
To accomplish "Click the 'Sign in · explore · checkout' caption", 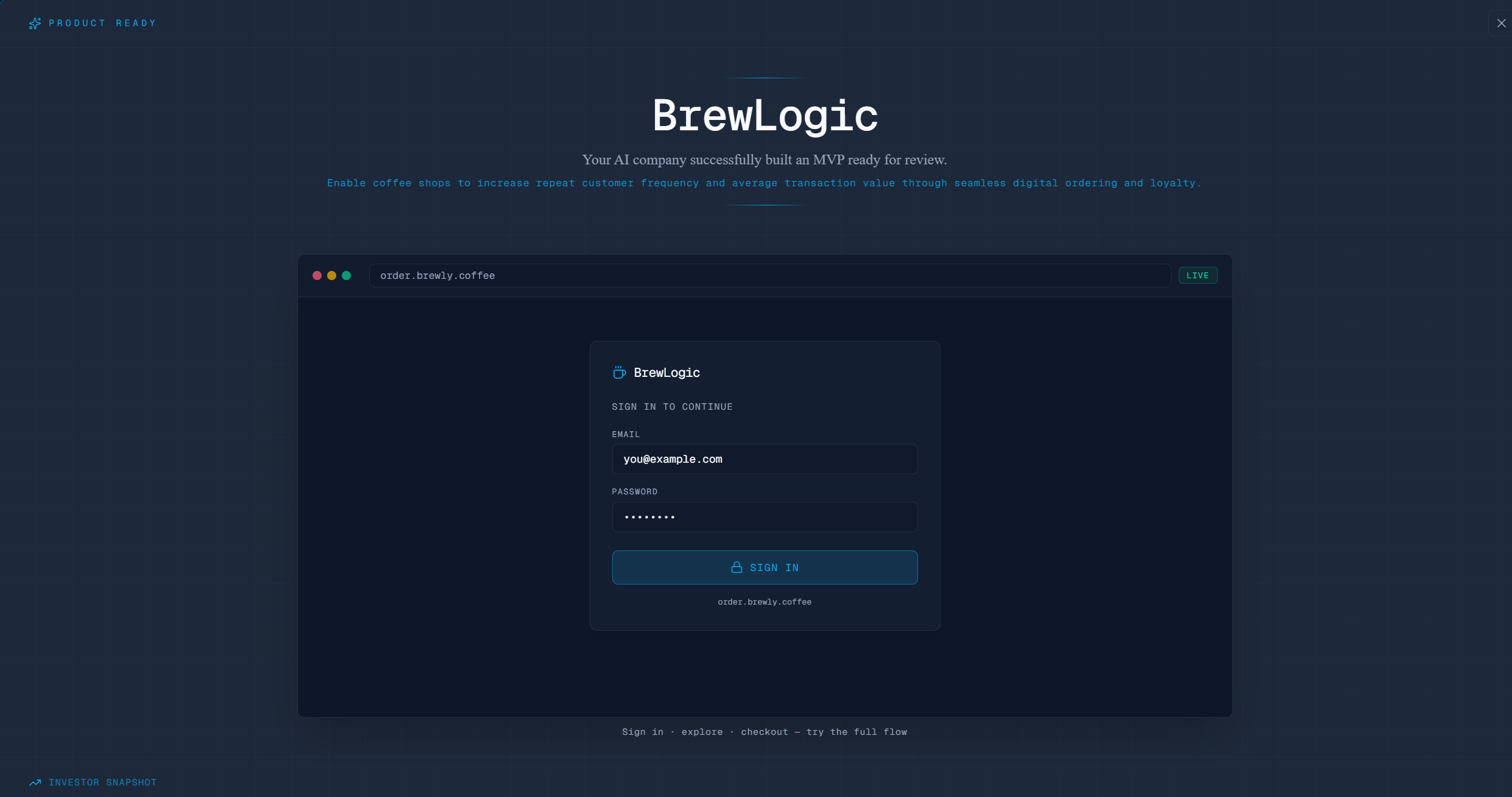I will coord(765,732).
